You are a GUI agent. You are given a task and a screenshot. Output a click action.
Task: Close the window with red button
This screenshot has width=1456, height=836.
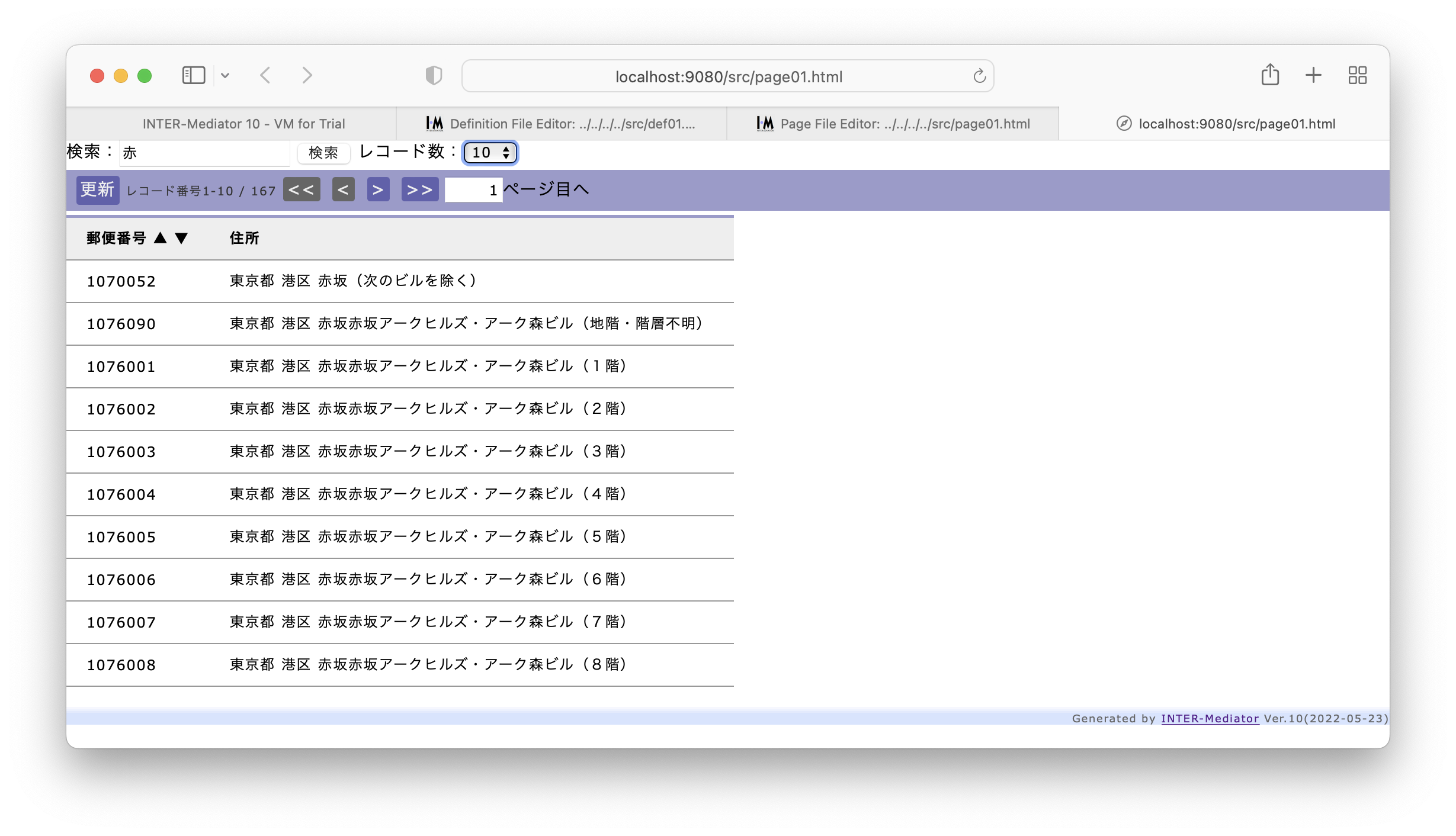click(97, 76)
